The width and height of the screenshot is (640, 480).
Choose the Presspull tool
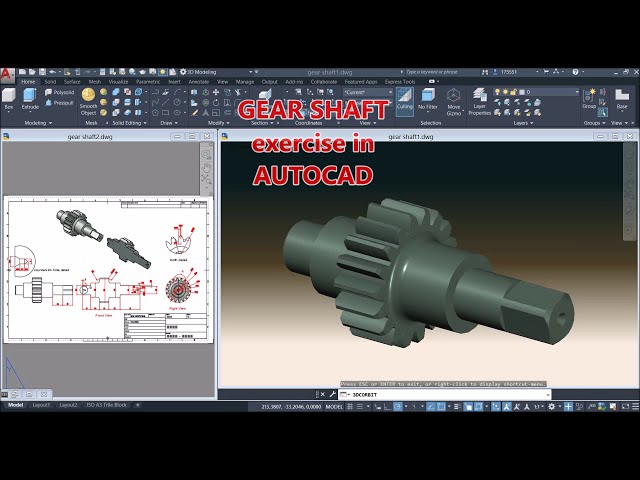point(60,103)
